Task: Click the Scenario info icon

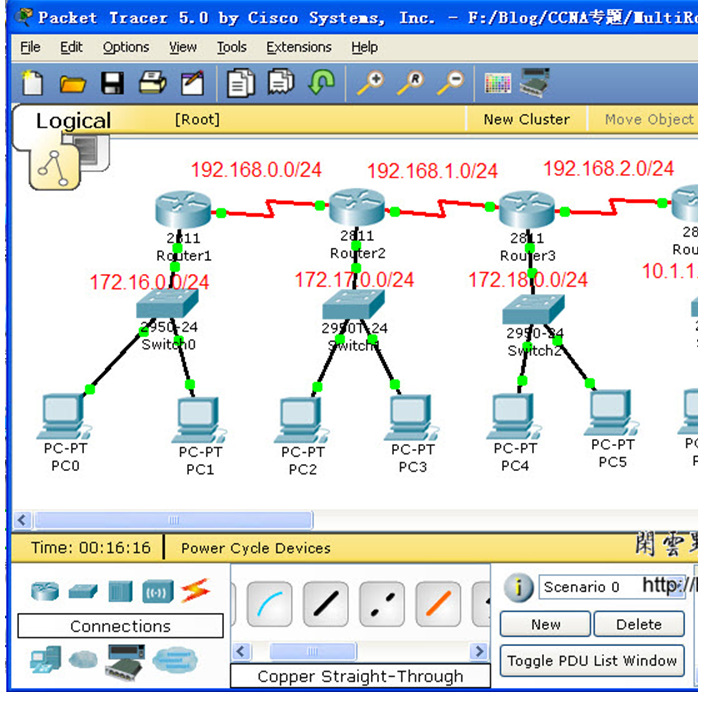Action: 519,588
